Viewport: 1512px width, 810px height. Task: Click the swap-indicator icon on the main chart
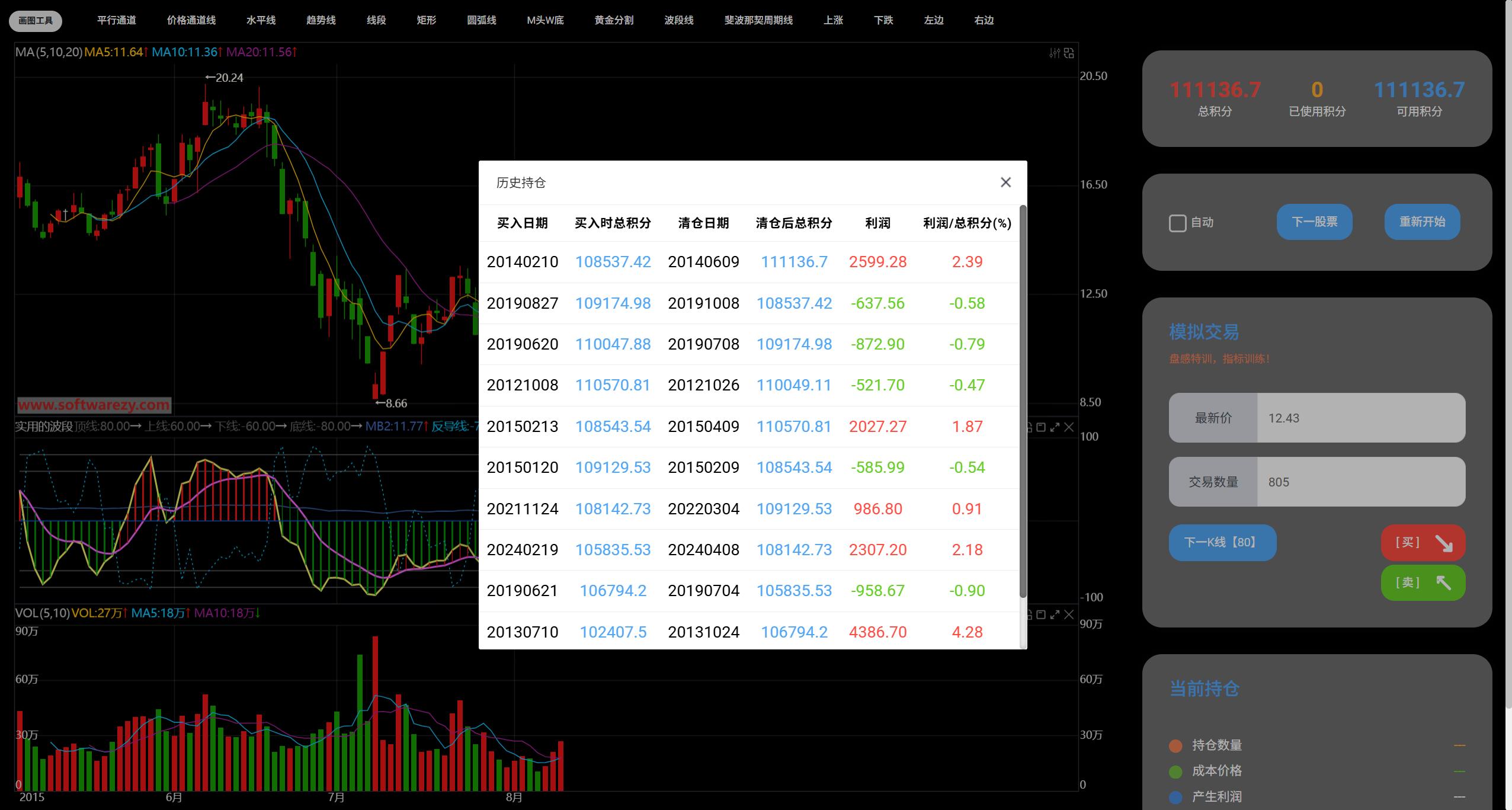[1069, 53]
